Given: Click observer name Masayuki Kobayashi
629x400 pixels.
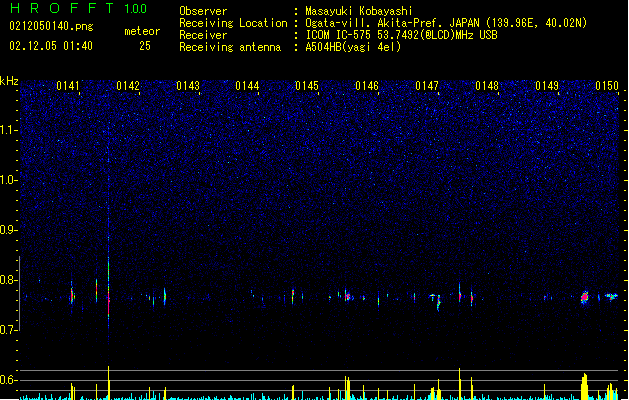Looking at the screenshot, I should 359,11.
